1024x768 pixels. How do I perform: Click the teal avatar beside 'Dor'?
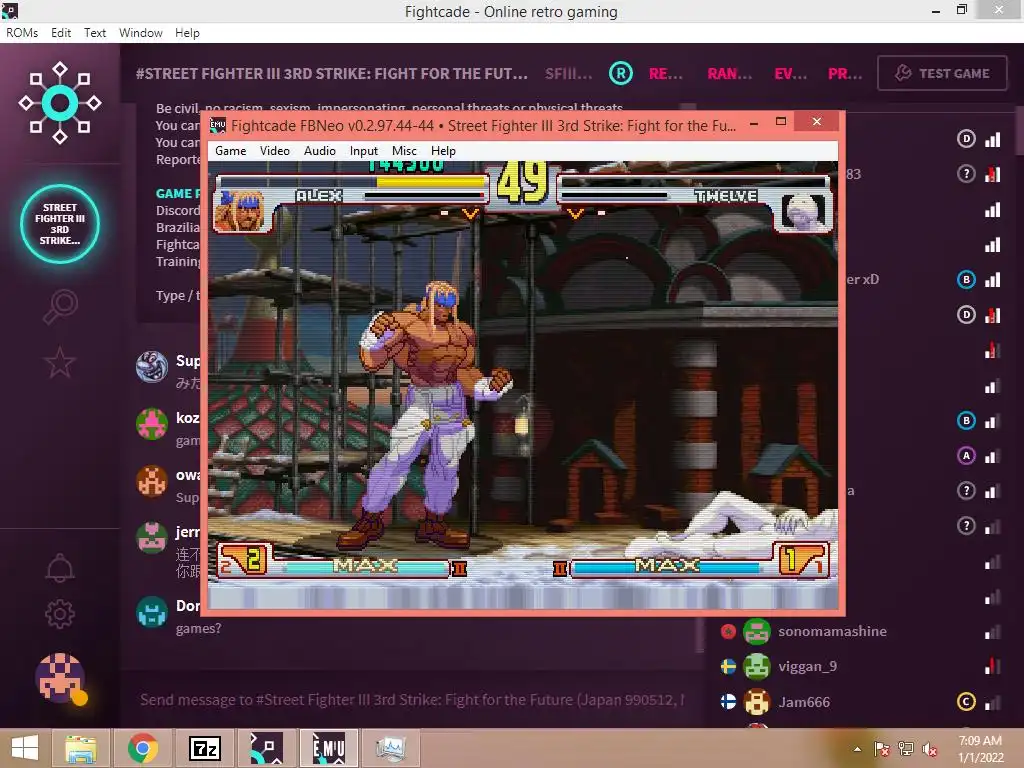point(152,613)
